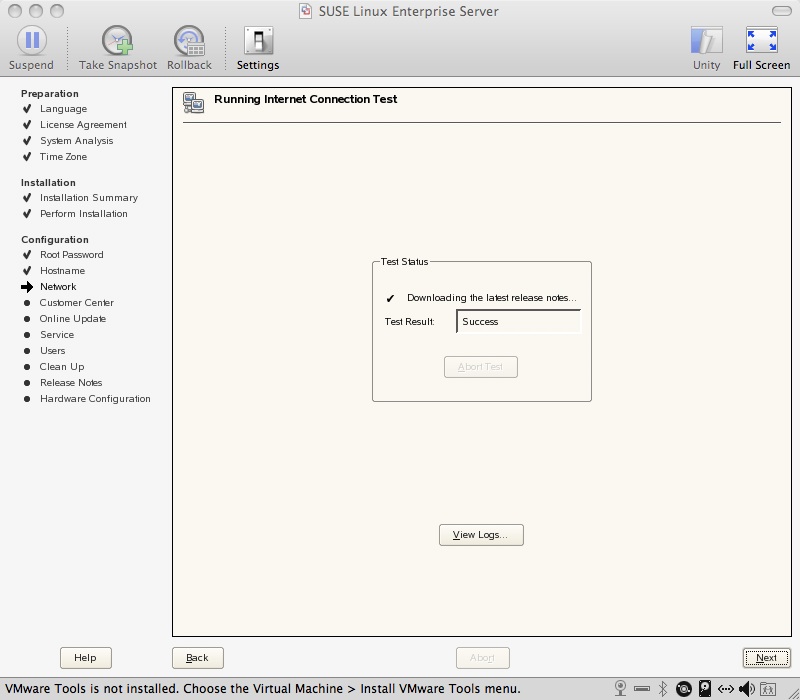Close the SUSE Linux Enterprise Server window
The height and width of the screenshot is (700, 800).
[15, 11]
